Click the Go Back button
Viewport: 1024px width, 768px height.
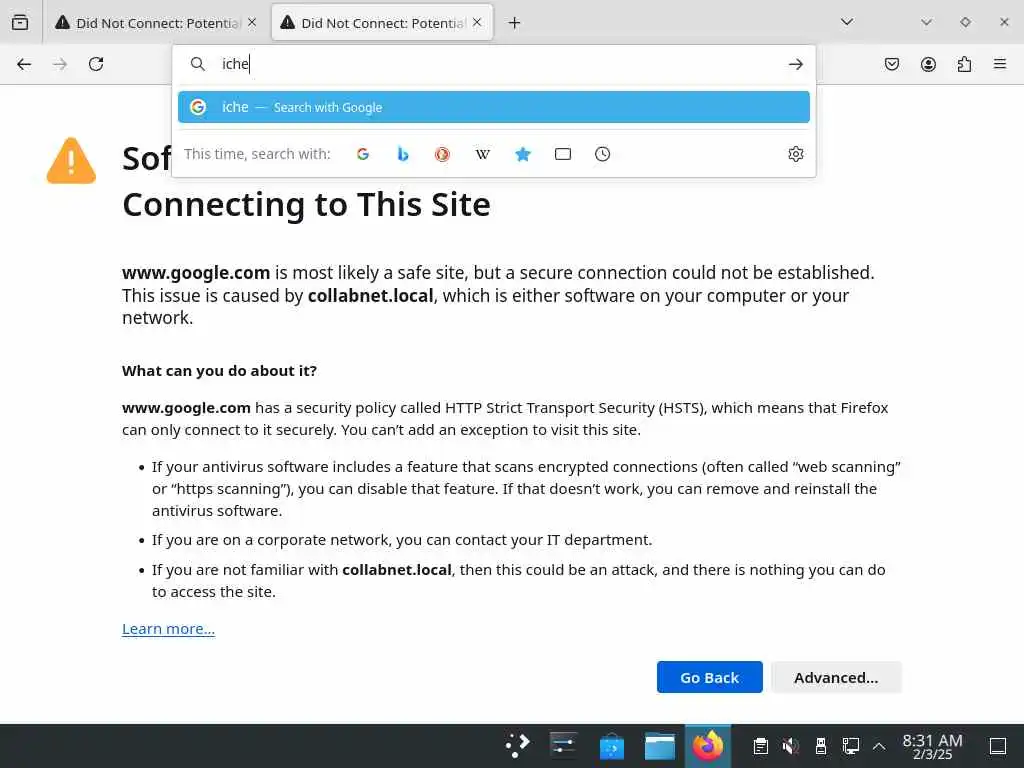click(x=709, y=677)
